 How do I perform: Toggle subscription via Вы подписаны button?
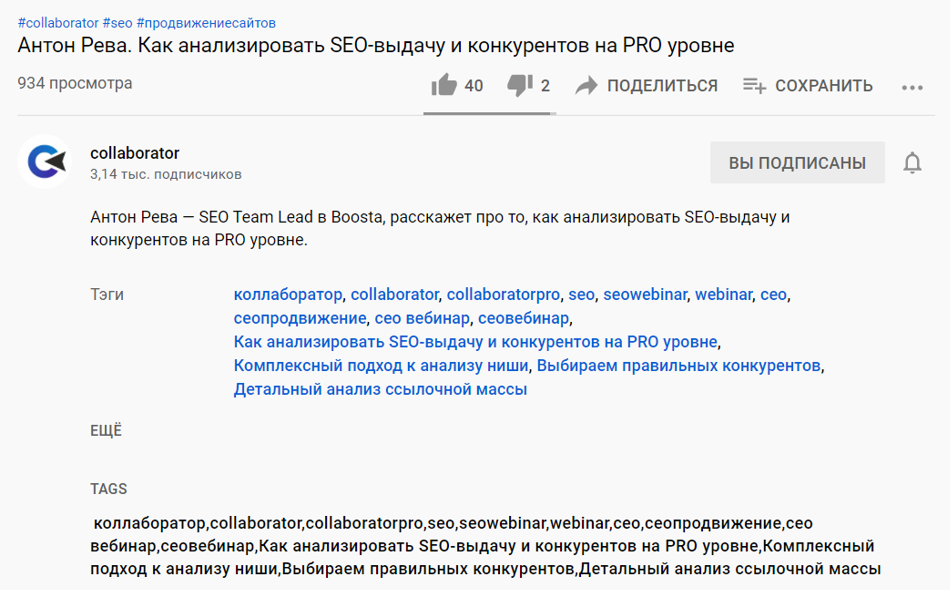(797, 161)
